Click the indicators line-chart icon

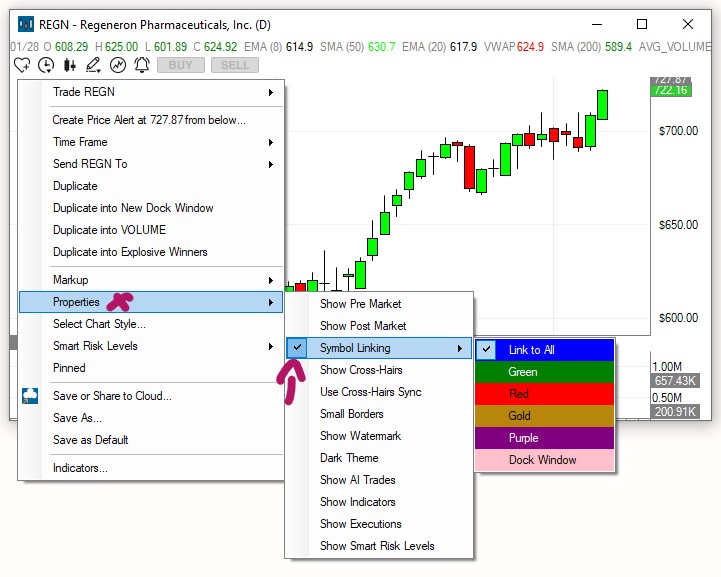coord(118,65)
